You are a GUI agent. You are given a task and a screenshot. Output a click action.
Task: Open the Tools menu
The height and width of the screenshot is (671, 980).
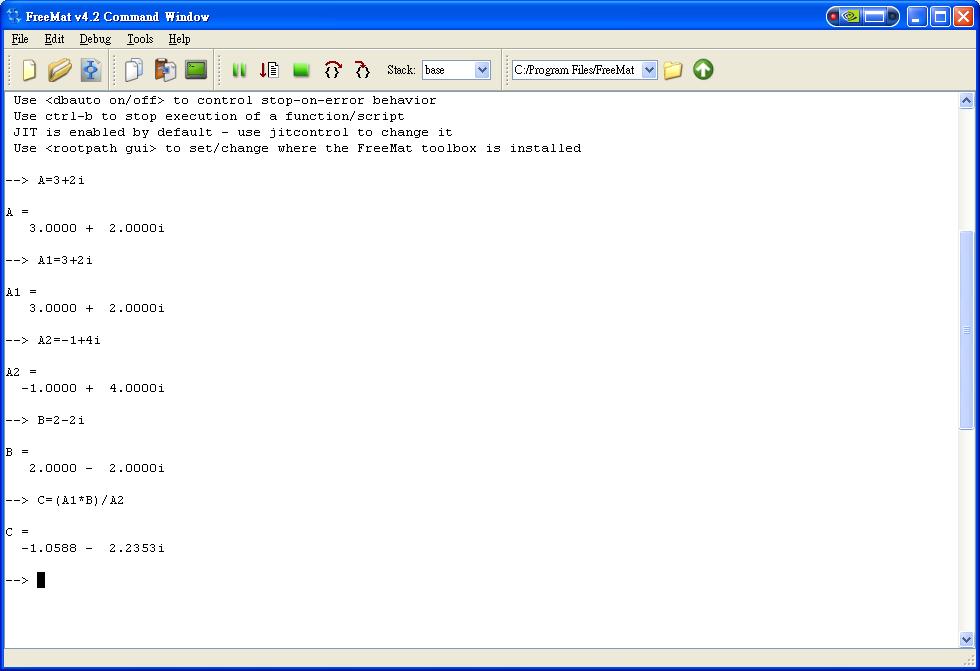[x=140, y=39]
